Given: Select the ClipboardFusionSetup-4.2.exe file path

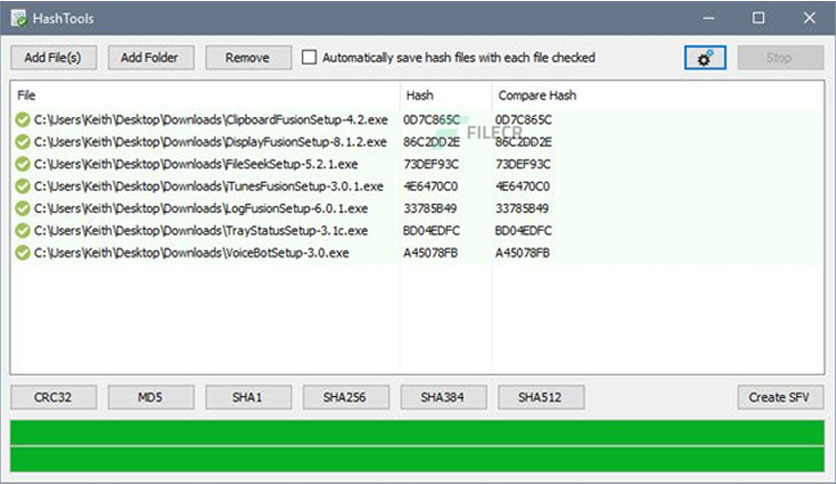Looking at the screenshot, I should pyautogui.click(x=211, y=120).
